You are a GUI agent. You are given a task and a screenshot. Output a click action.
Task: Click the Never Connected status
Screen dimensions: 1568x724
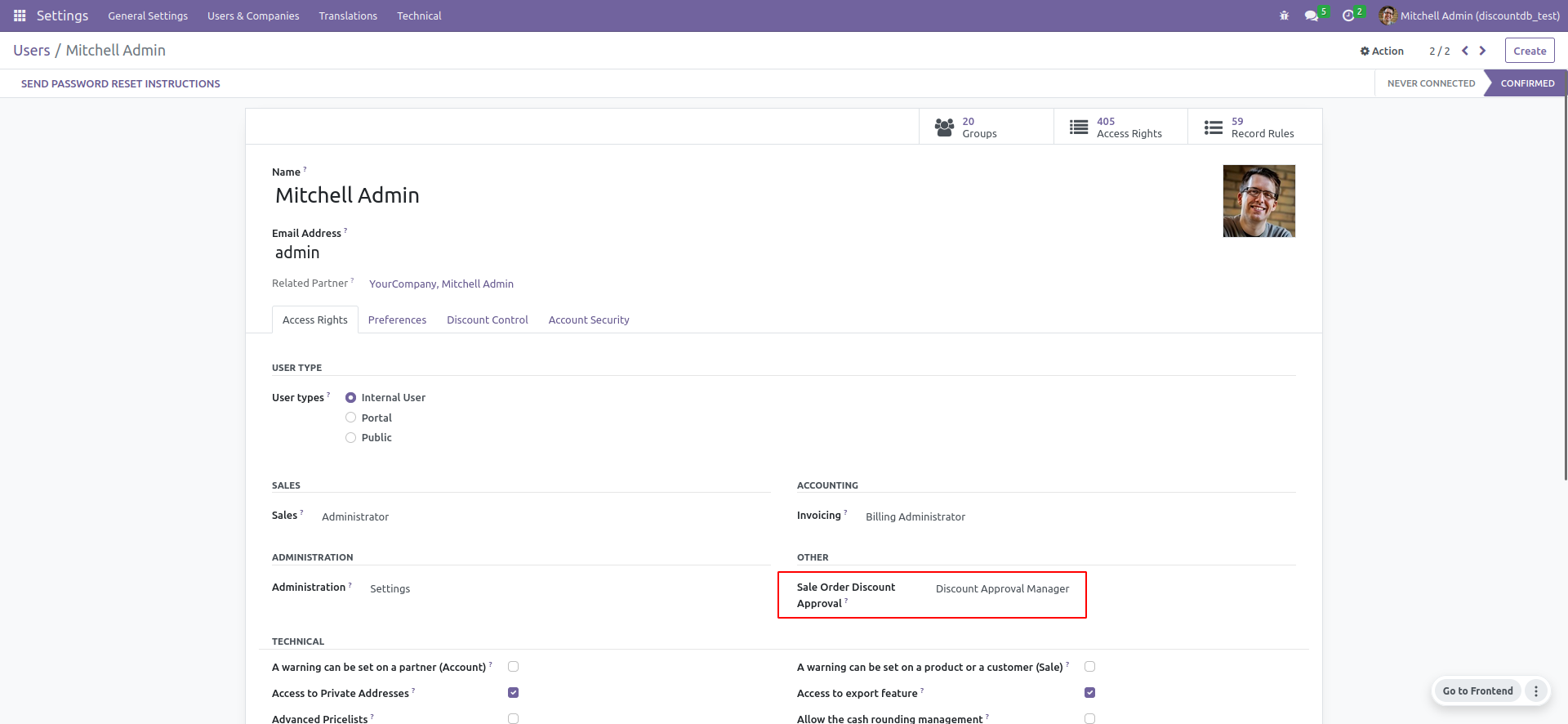tap(1431, 83)
